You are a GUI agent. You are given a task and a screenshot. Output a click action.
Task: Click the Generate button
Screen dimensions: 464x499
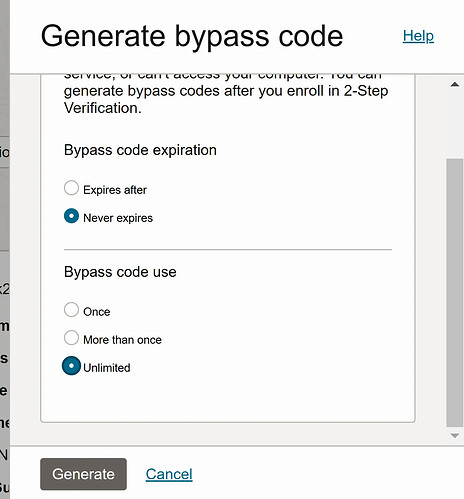pyautogui.click(x=83, y=474)
